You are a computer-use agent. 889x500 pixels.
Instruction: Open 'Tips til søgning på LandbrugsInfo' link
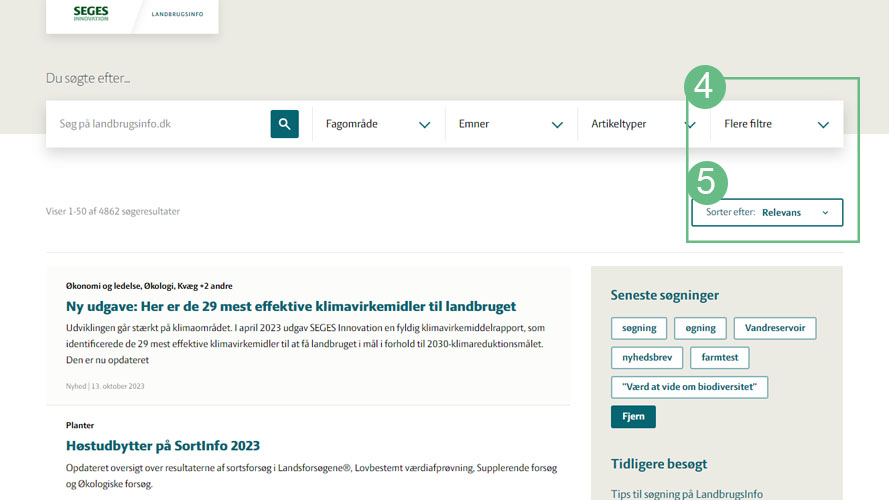click(x=687, y=494)
